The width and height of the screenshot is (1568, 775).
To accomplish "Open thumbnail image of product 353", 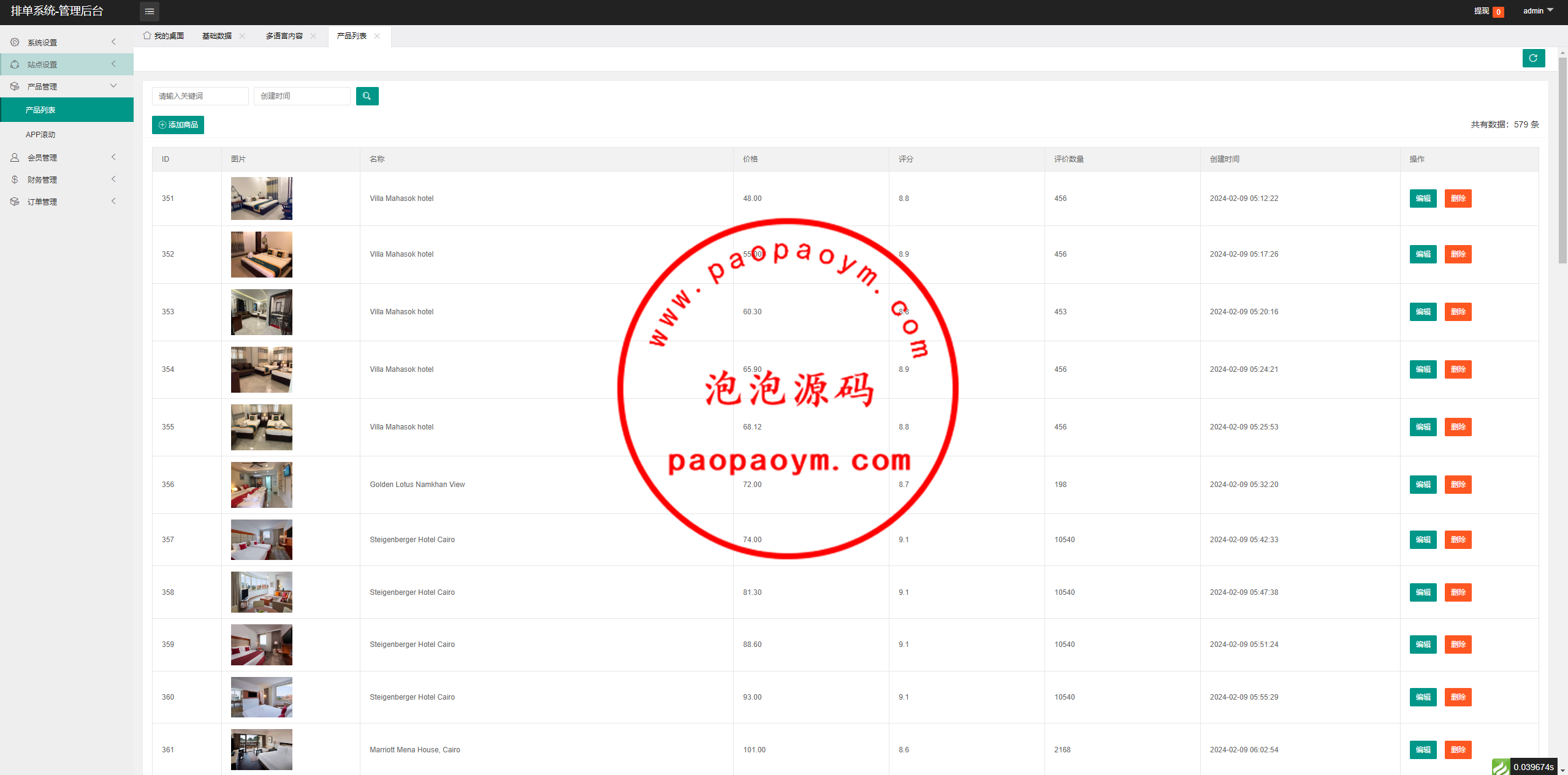I will tap(262, 312).
